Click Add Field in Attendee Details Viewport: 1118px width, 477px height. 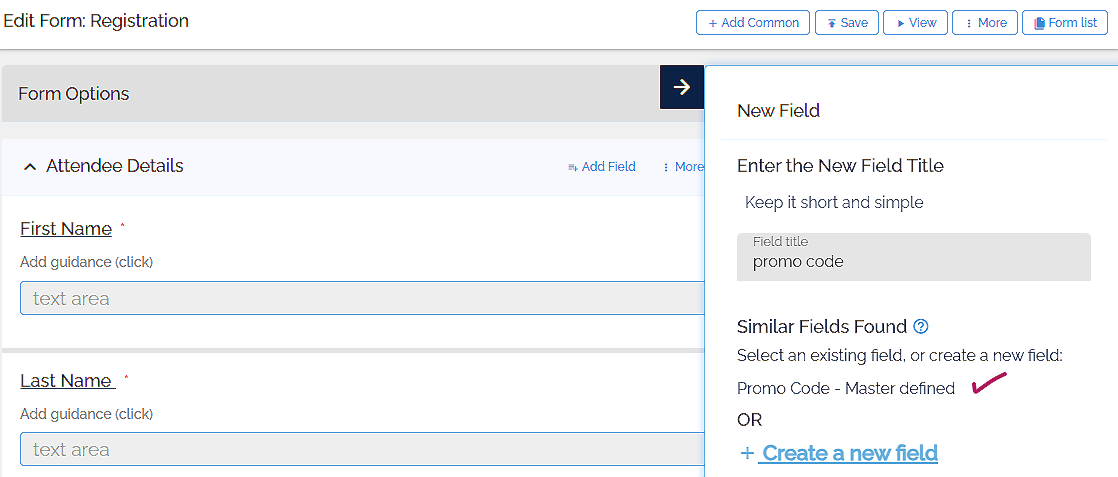(x=602, y=167)
